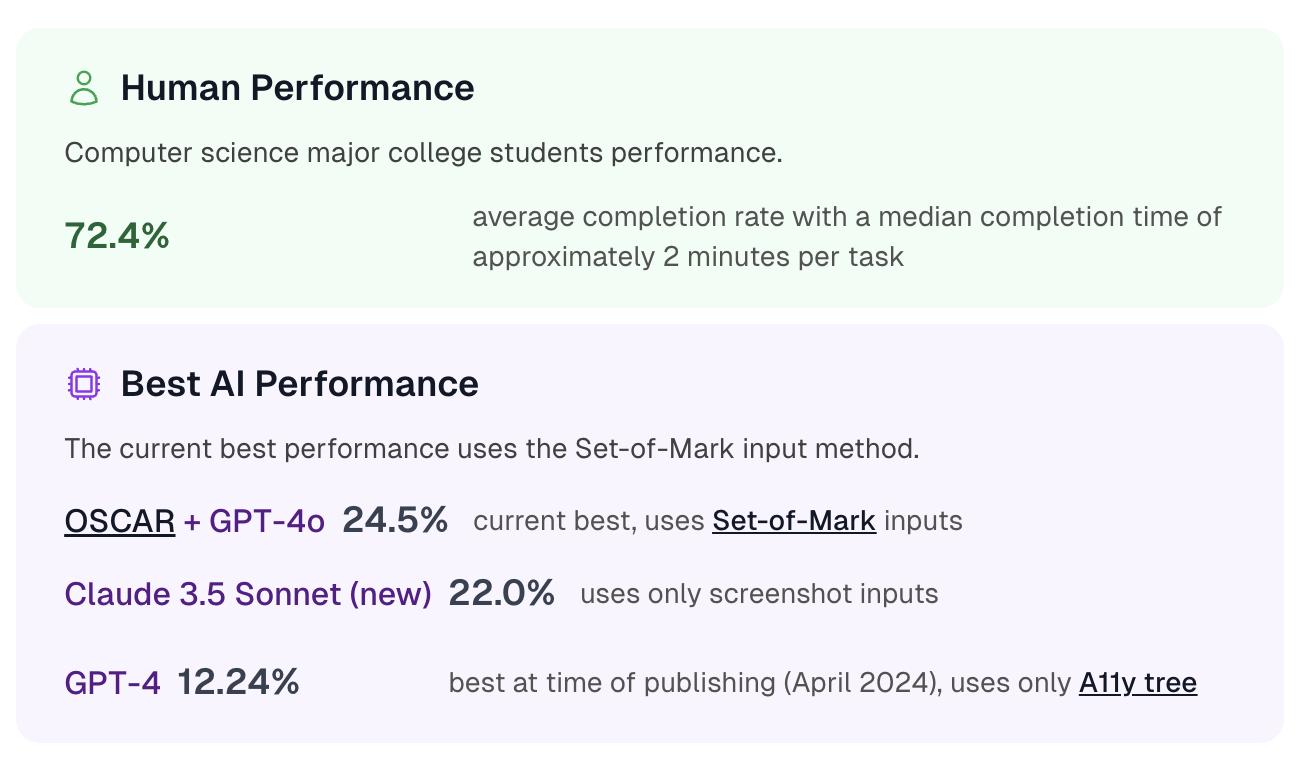The width and height of the screenshot is (1308, 764).
Task: Open the OSCAR link
Action: coord(120,521)
